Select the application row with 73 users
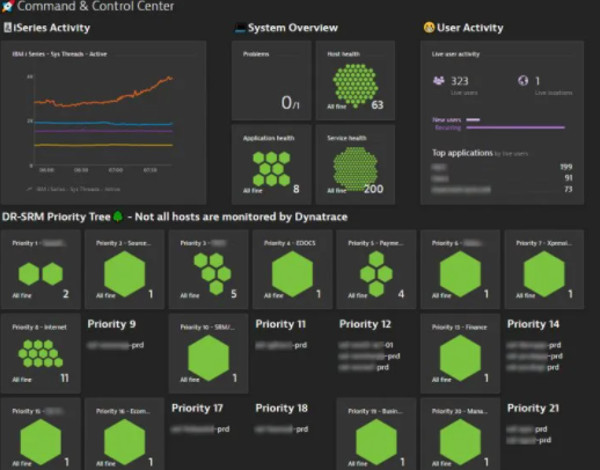 click(502, 189)
